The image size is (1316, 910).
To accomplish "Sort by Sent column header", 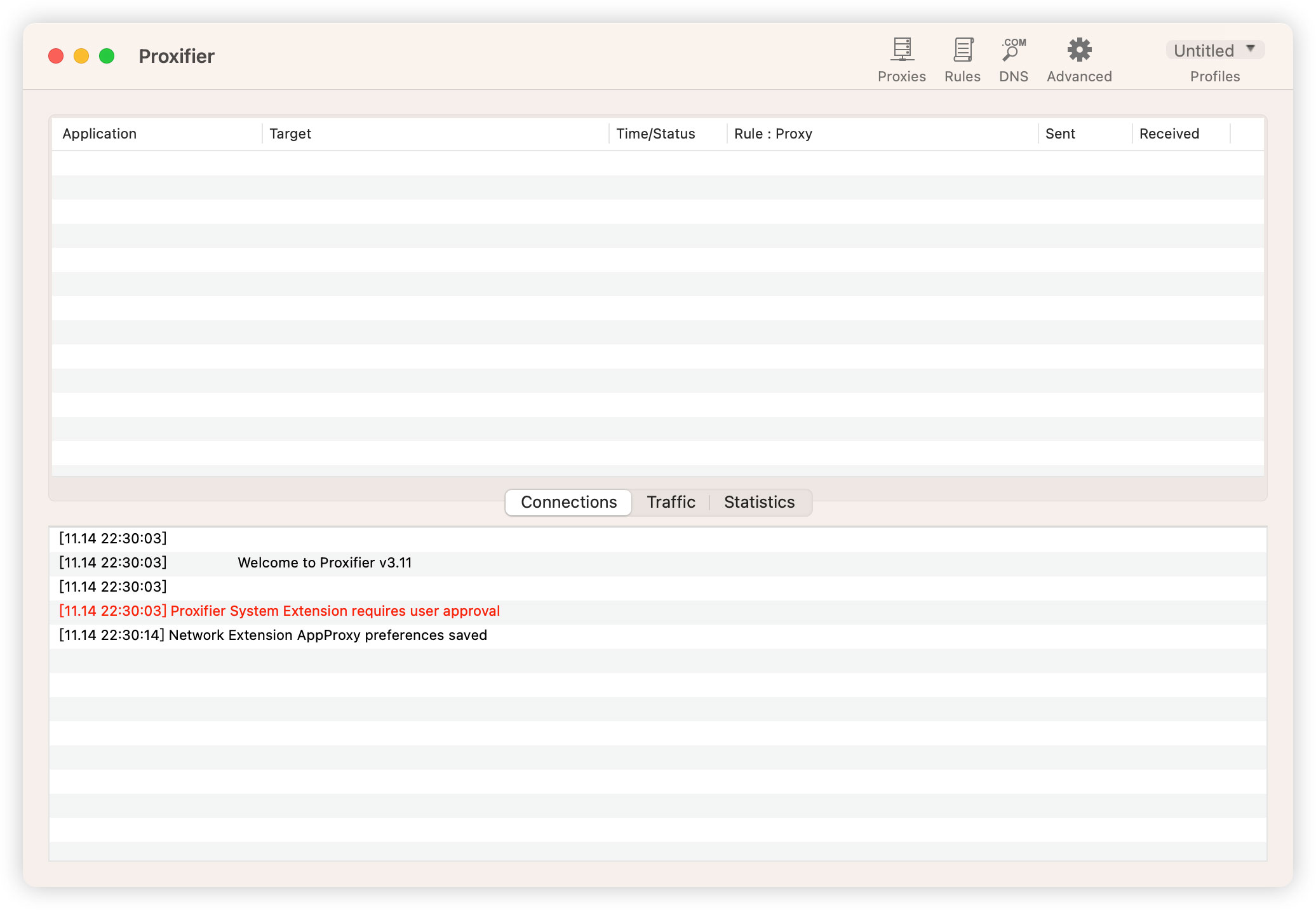I will (1085, 133).
